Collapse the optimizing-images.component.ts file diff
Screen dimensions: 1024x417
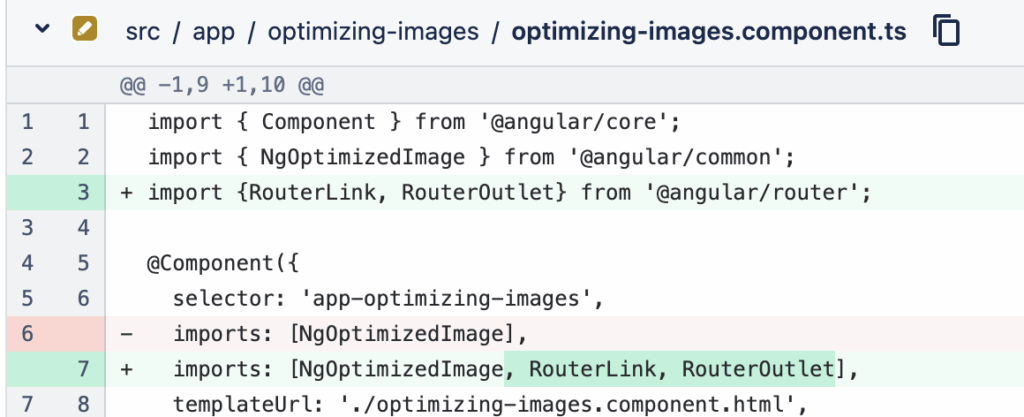tap(42, 29)
